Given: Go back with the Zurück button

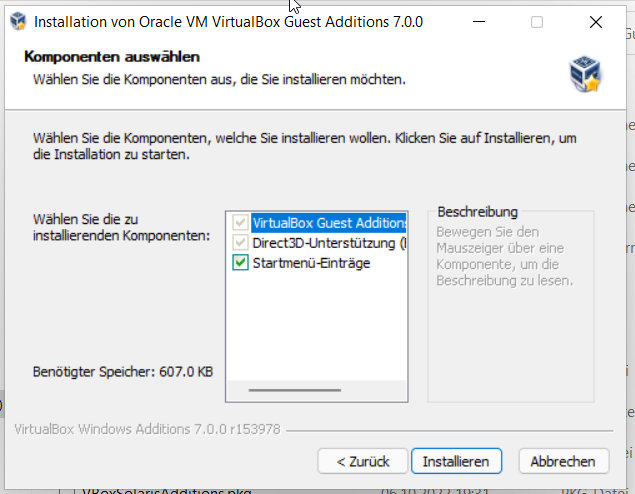Looking at the screenshot, I should 362,461.
